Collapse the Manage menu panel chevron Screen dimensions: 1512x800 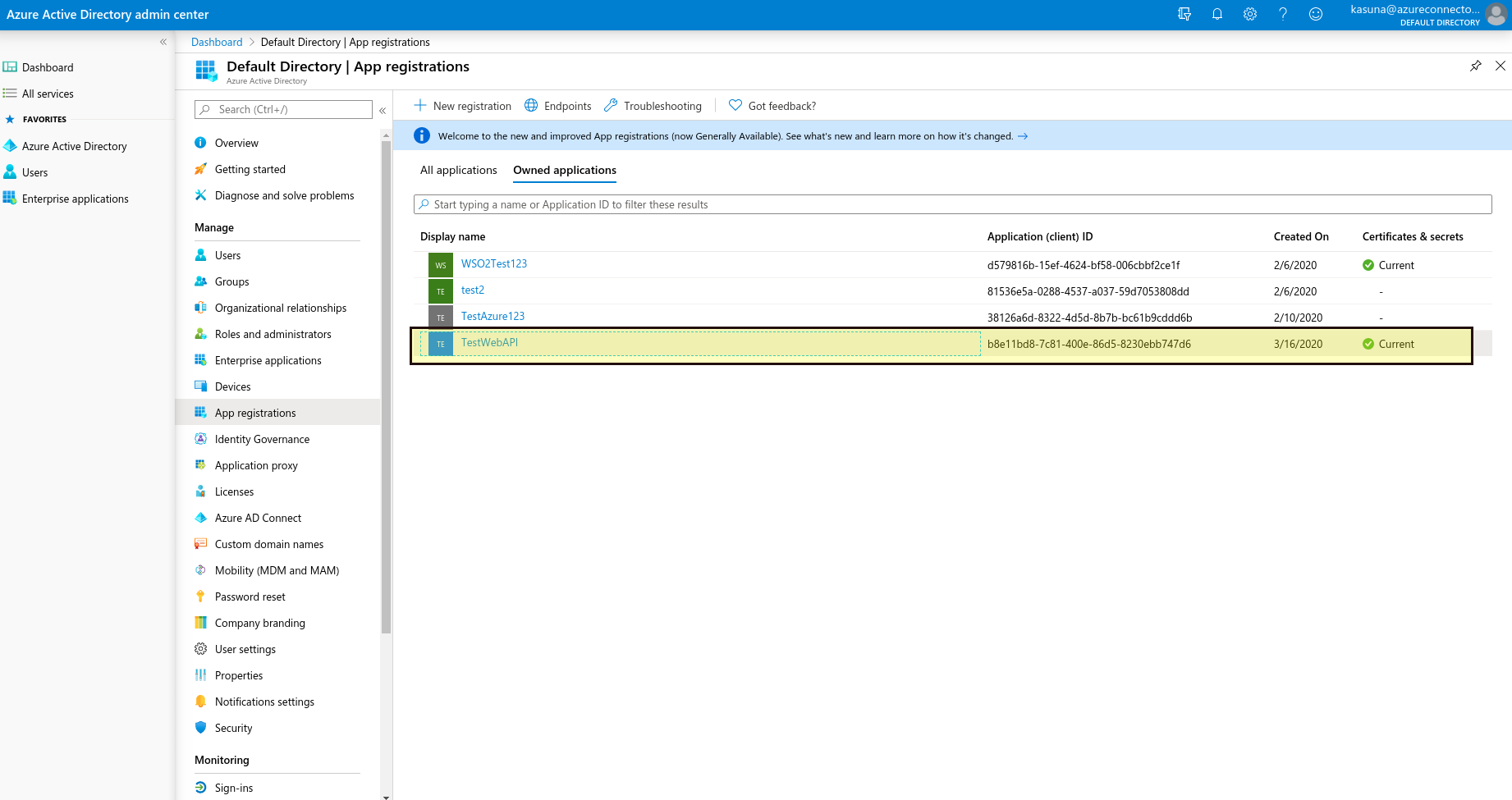pos(383,110)
